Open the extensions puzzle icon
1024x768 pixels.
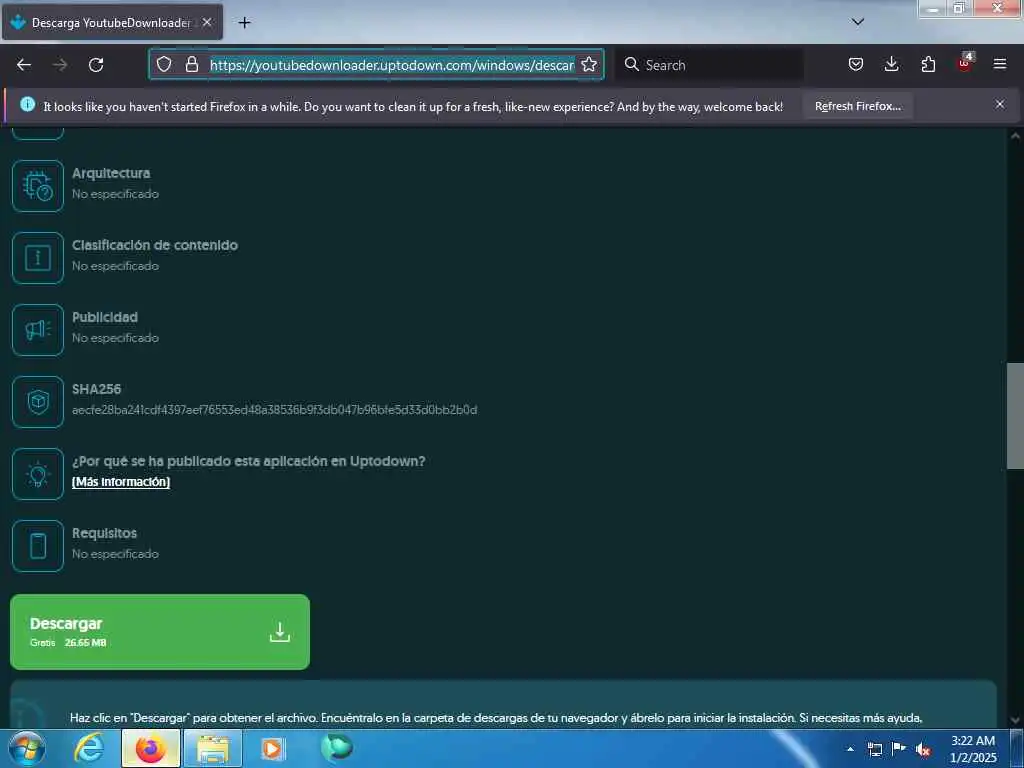pyautogui.click(x=928, y=64)
